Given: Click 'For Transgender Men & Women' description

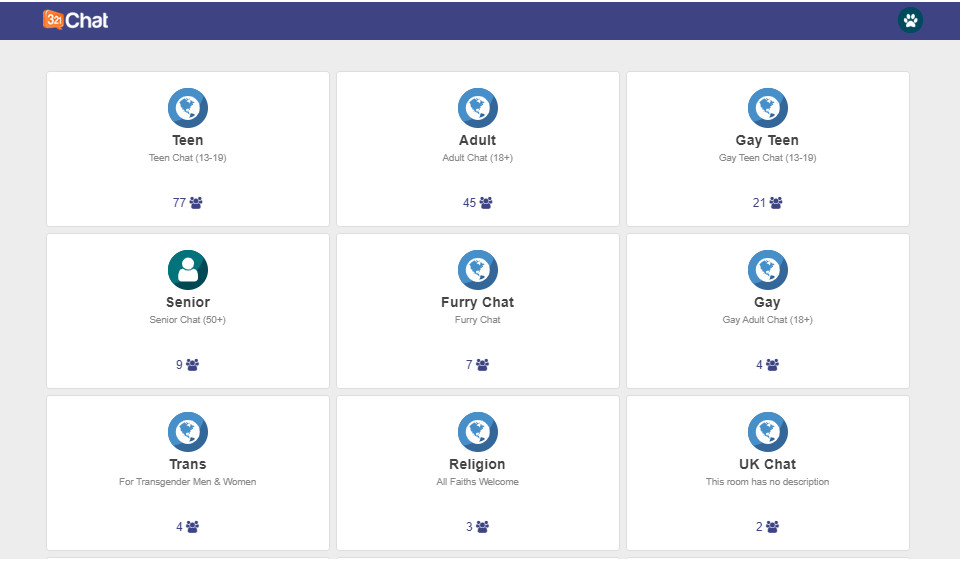Looking at the screenshot, I should tap(188, 482).
